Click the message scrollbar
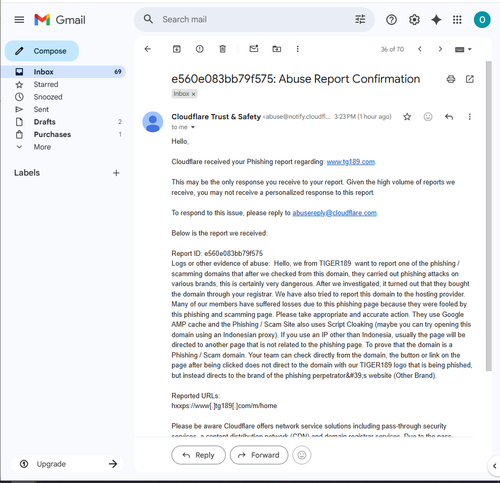 pyautogui.click(x=488, y=216)
